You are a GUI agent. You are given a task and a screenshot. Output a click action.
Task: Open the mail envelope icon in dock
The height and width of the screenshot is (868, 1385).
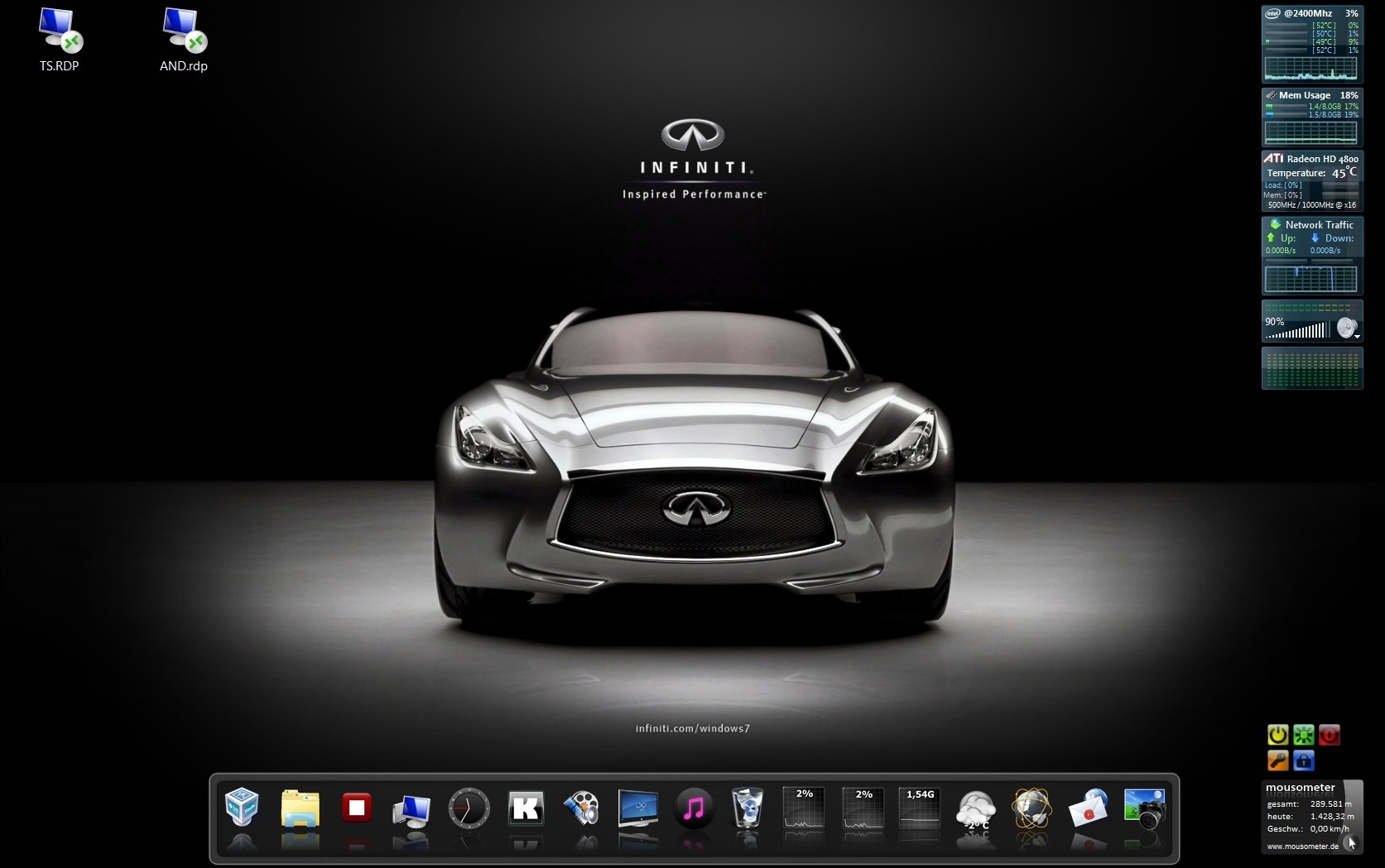click(1088, 808)
